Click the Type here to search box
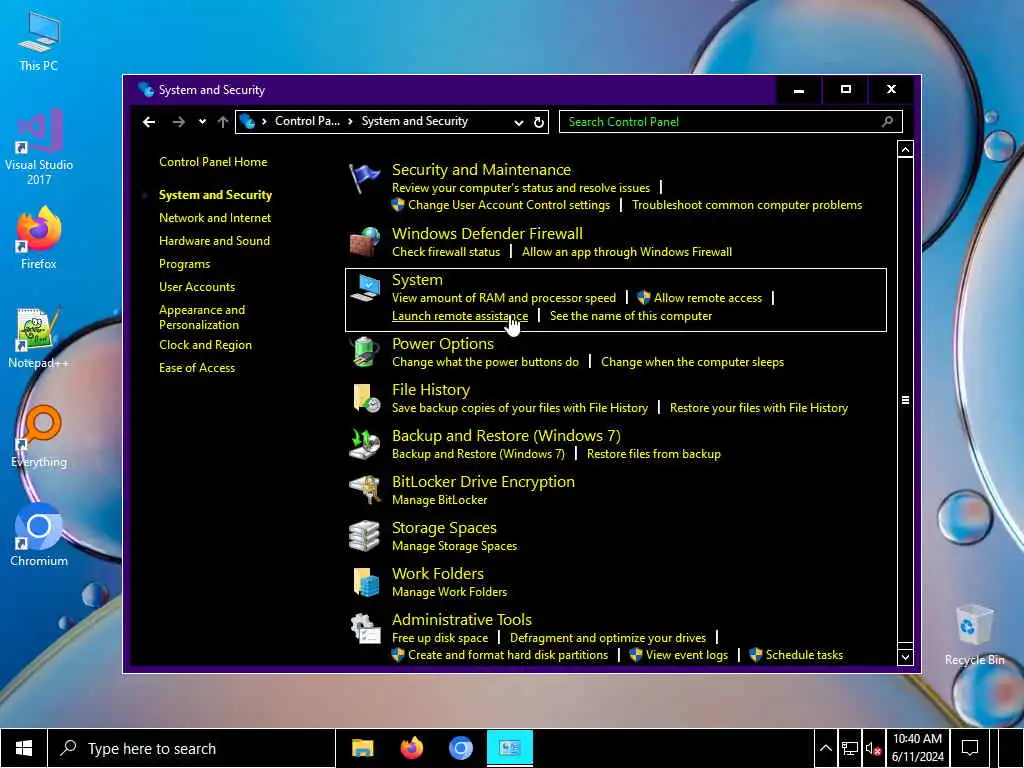This screenshot has width=1024, height=768. coord(192,748)
